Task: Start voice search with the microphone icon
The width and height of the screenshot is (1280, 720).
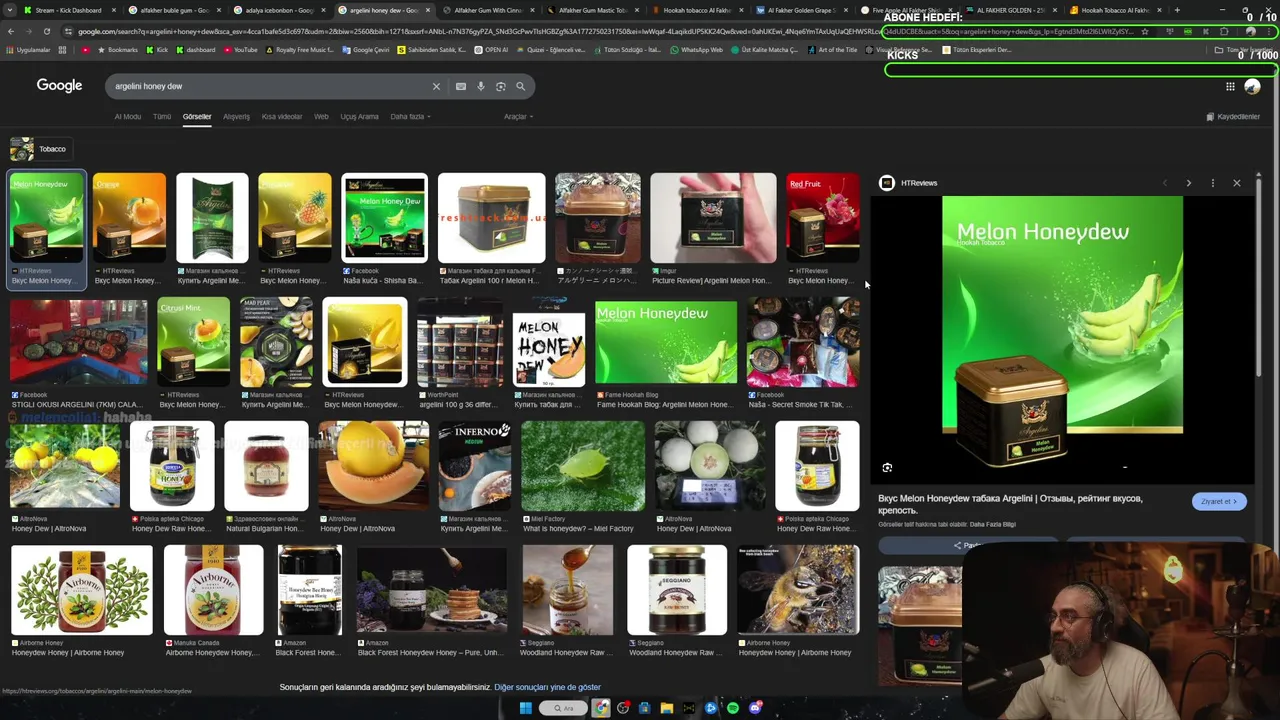Action: pyautogui.click(x=481, y=86)
